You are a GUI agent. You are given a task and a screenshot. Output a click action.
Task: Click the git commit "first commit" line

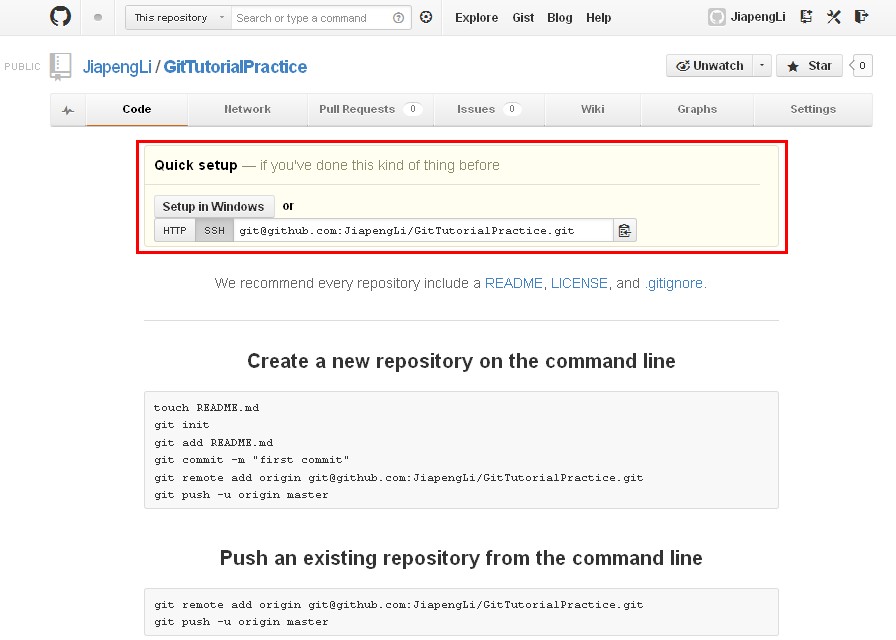click(x=251, y=460)
